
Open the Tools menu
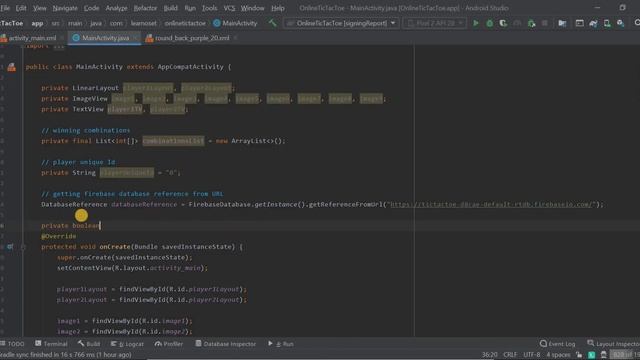click(x=209, y=8)
